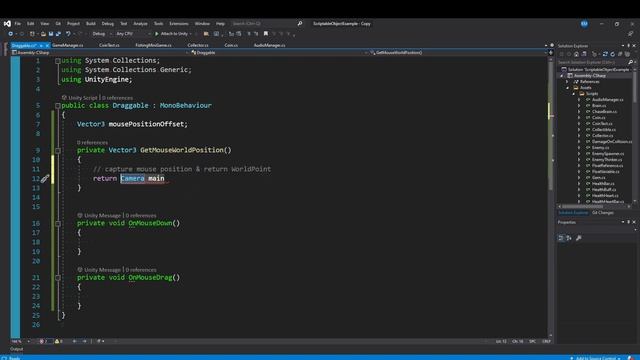Click the Open File toolbar icon

pos(43,34)
